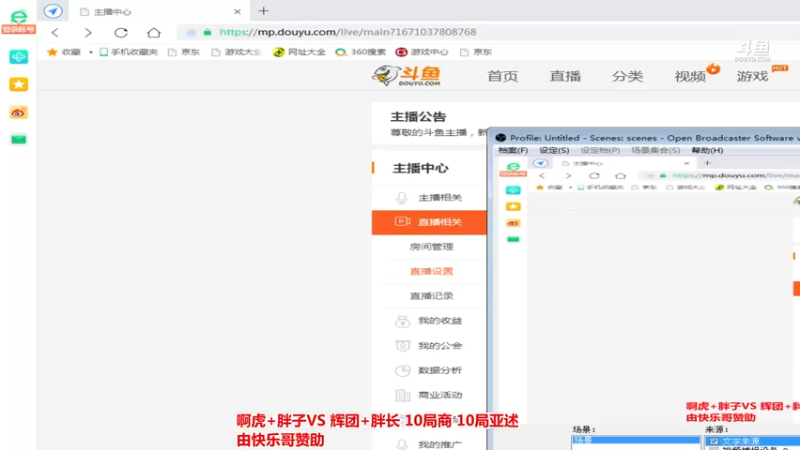The image size is (800, 450).
Task: Open the 京东 bookmark beside 手机收藏夹
Action: [184, 52]
